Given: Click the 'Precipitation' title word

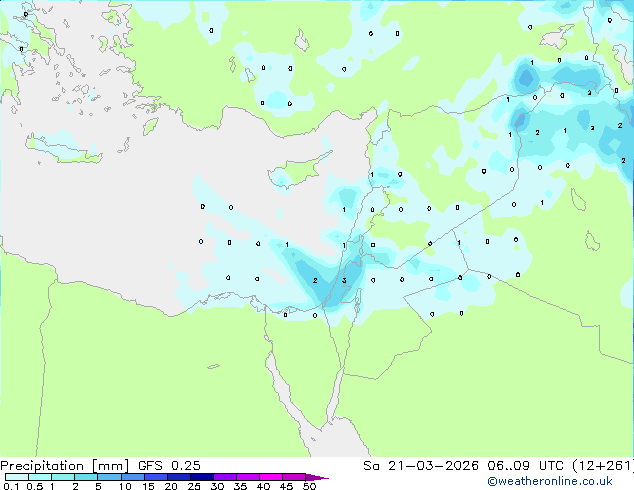Looking at the screenshot, I should [x=42, y=466].
